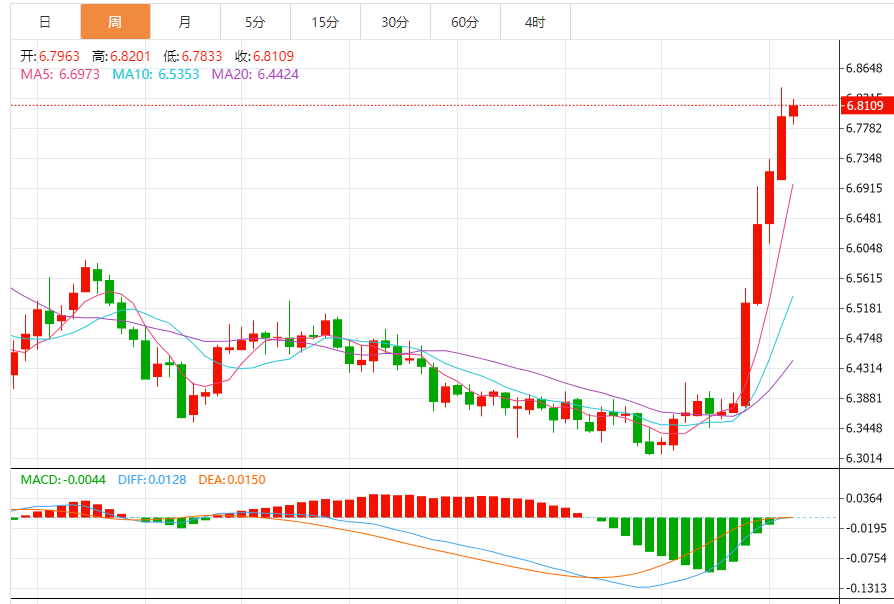
Task: Click the rightmost latest candlestick
Action: click(793, 110)
